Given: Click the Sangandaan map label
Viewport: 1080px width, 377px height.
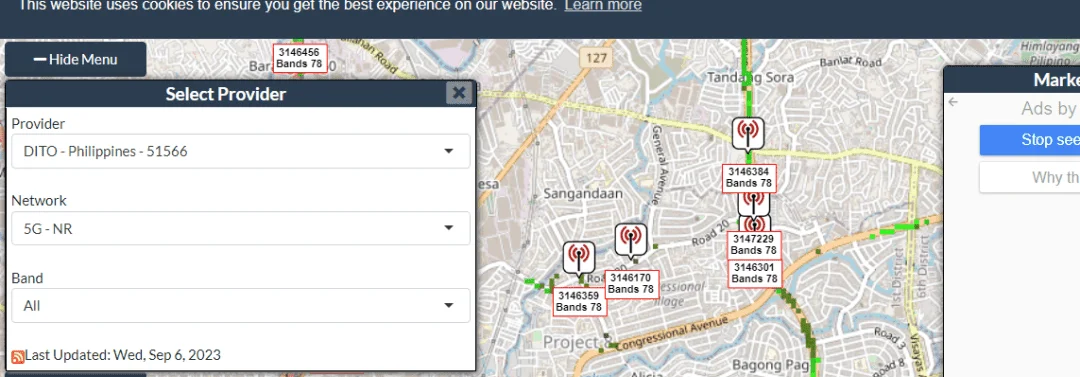Looking at the screenshot, I should click(583, 194).
